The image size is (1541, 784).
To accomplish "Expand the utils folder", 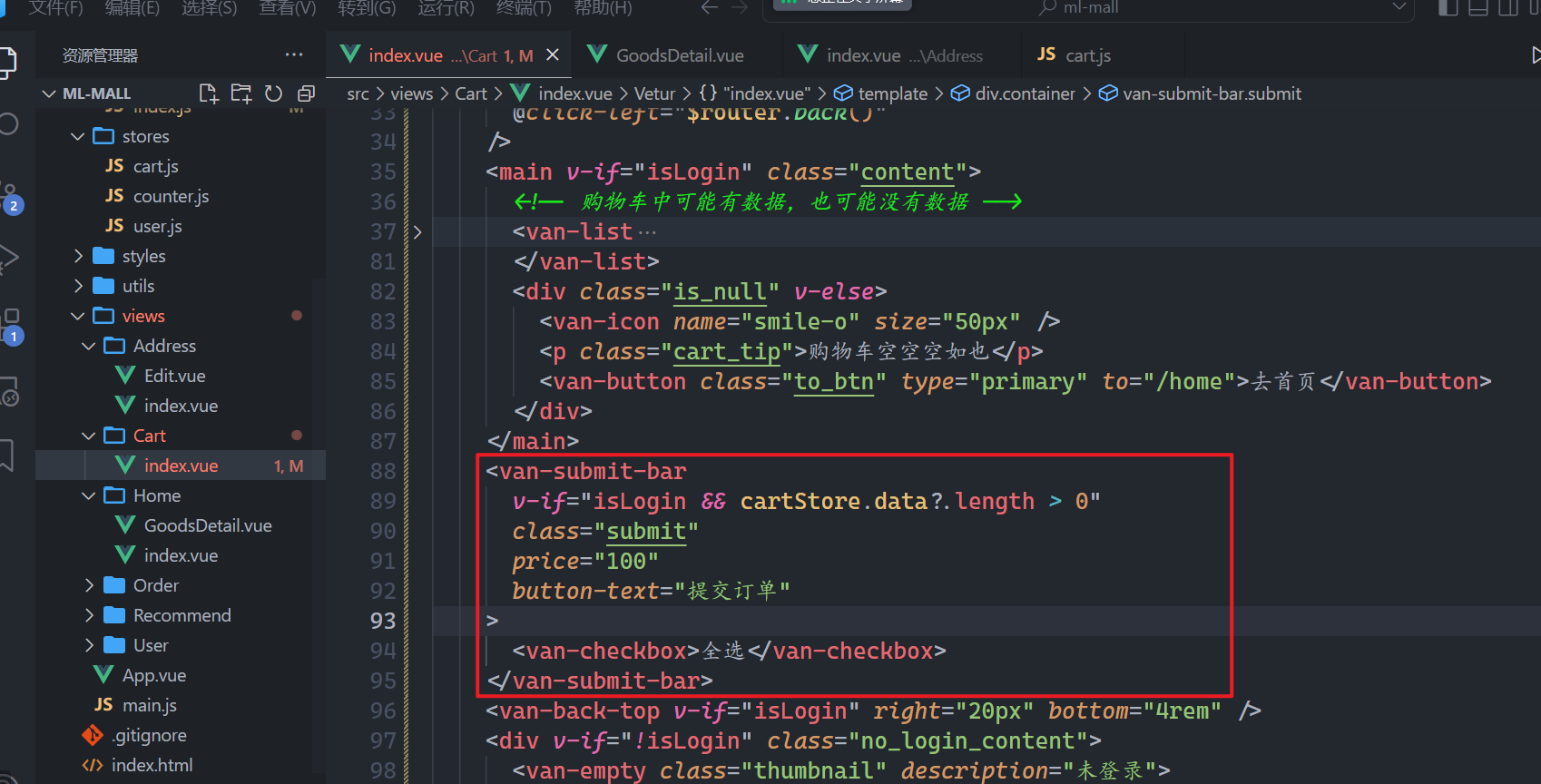I will (78, 286).
